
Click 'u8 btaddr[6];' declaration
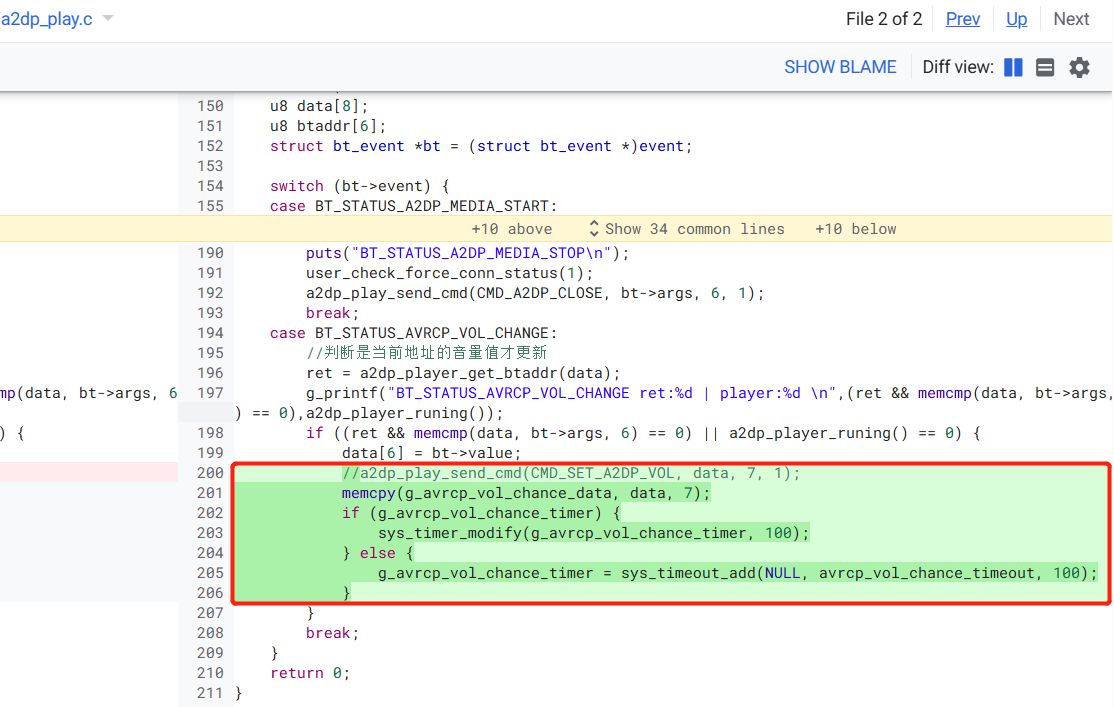[328, 126]
